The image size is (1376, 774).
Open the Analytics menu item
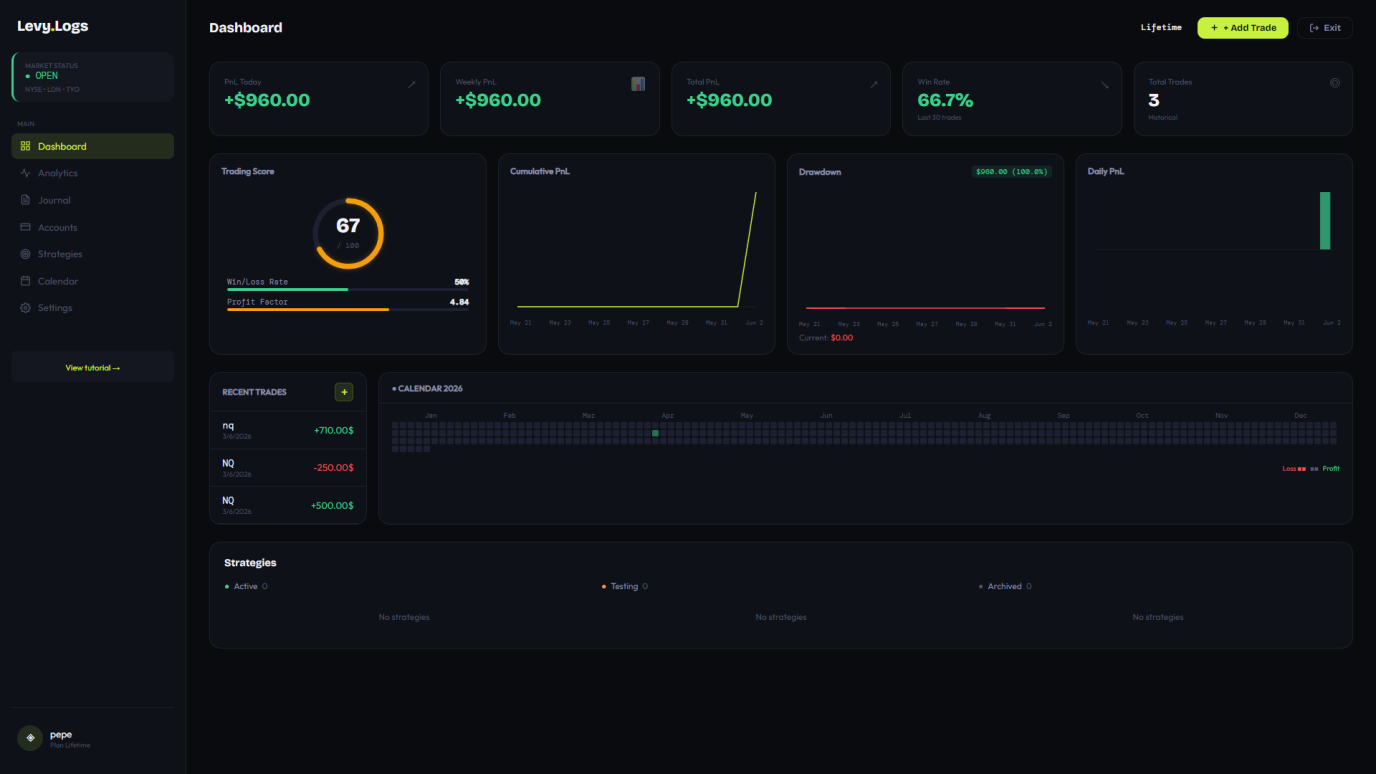(92, 173)
